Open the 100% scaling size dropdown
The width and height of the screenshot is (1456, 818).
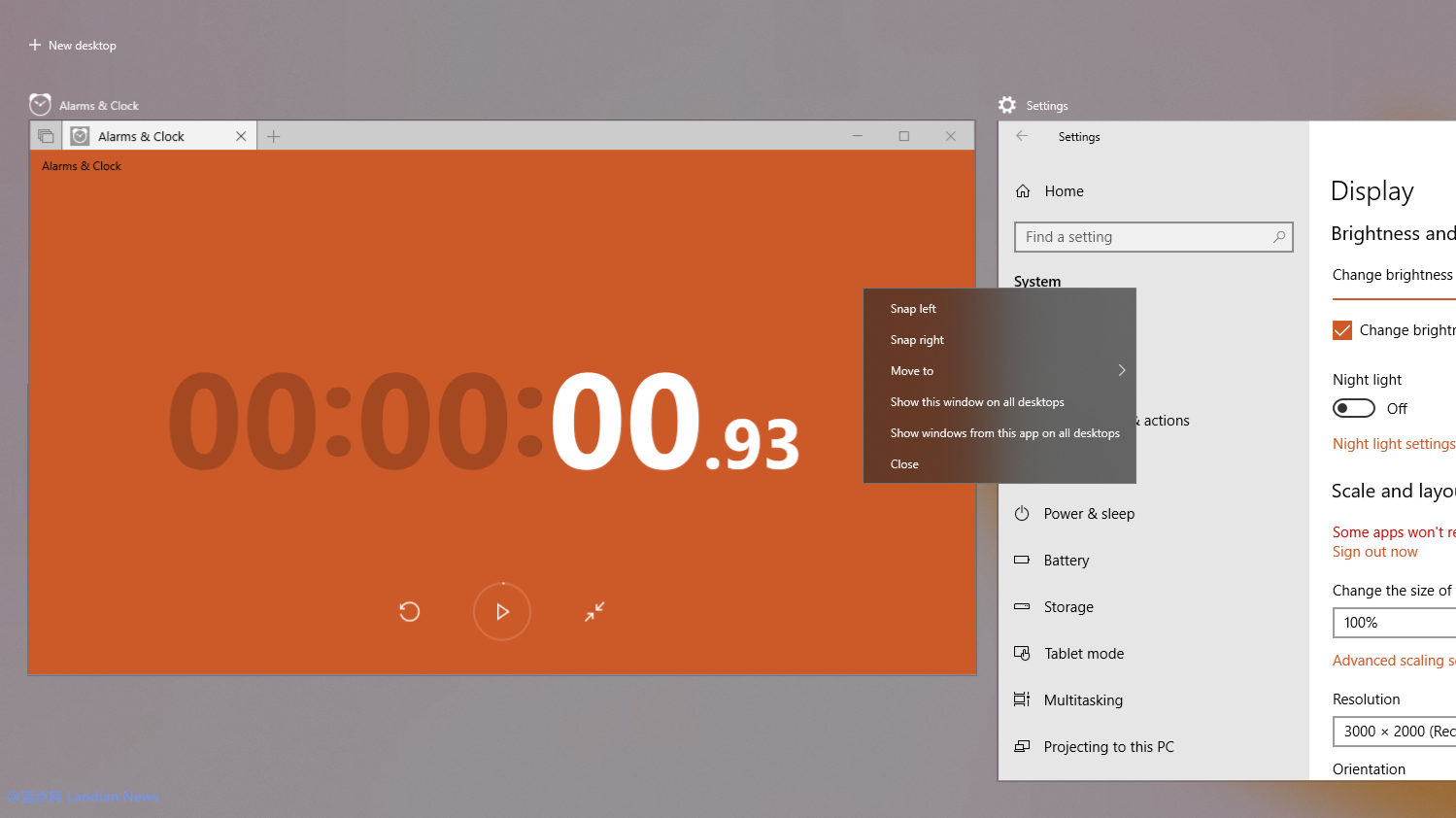(x=1394, y=623)
